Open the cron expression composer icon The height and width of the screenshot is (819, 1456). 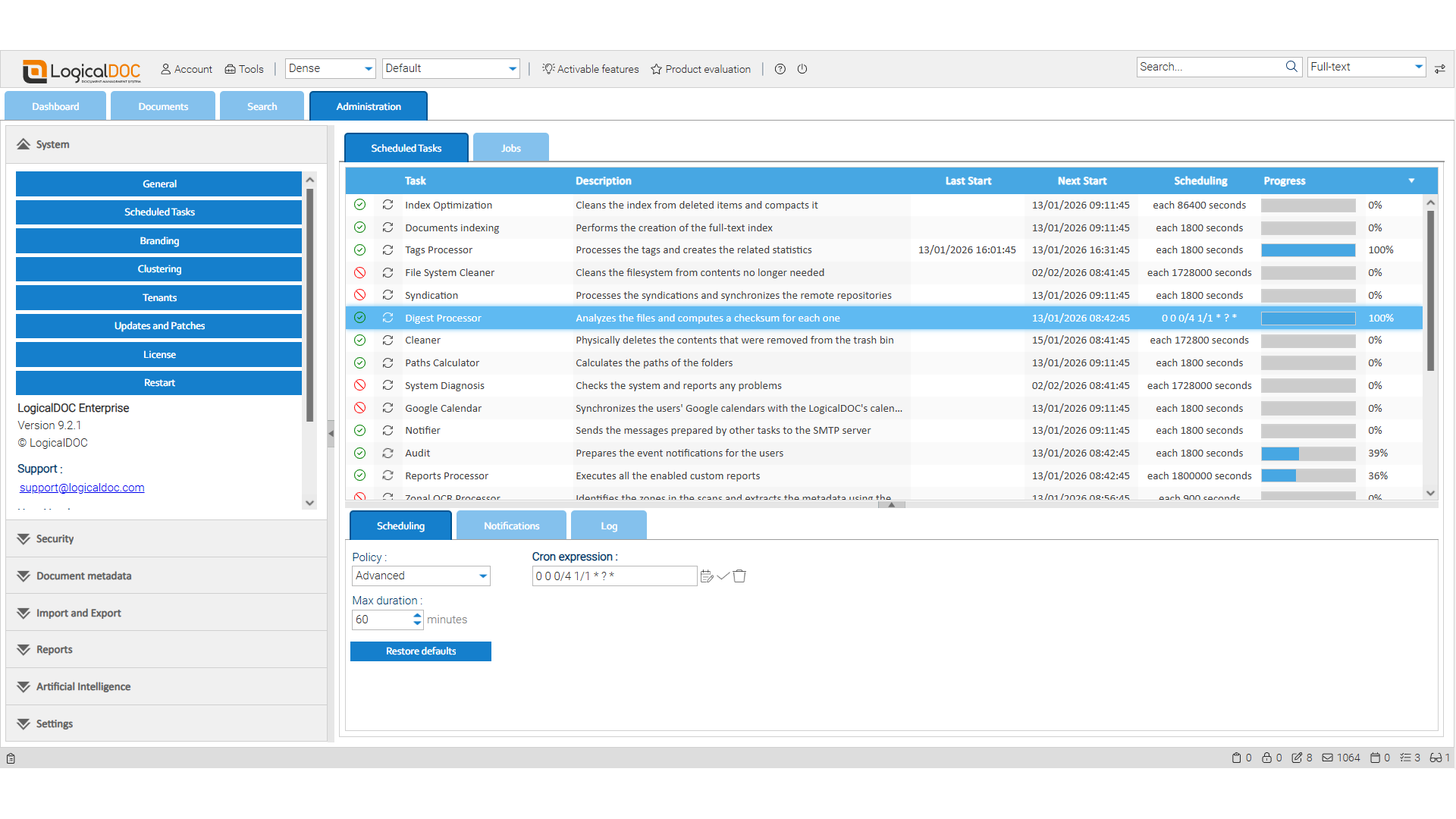coord(706,576)
